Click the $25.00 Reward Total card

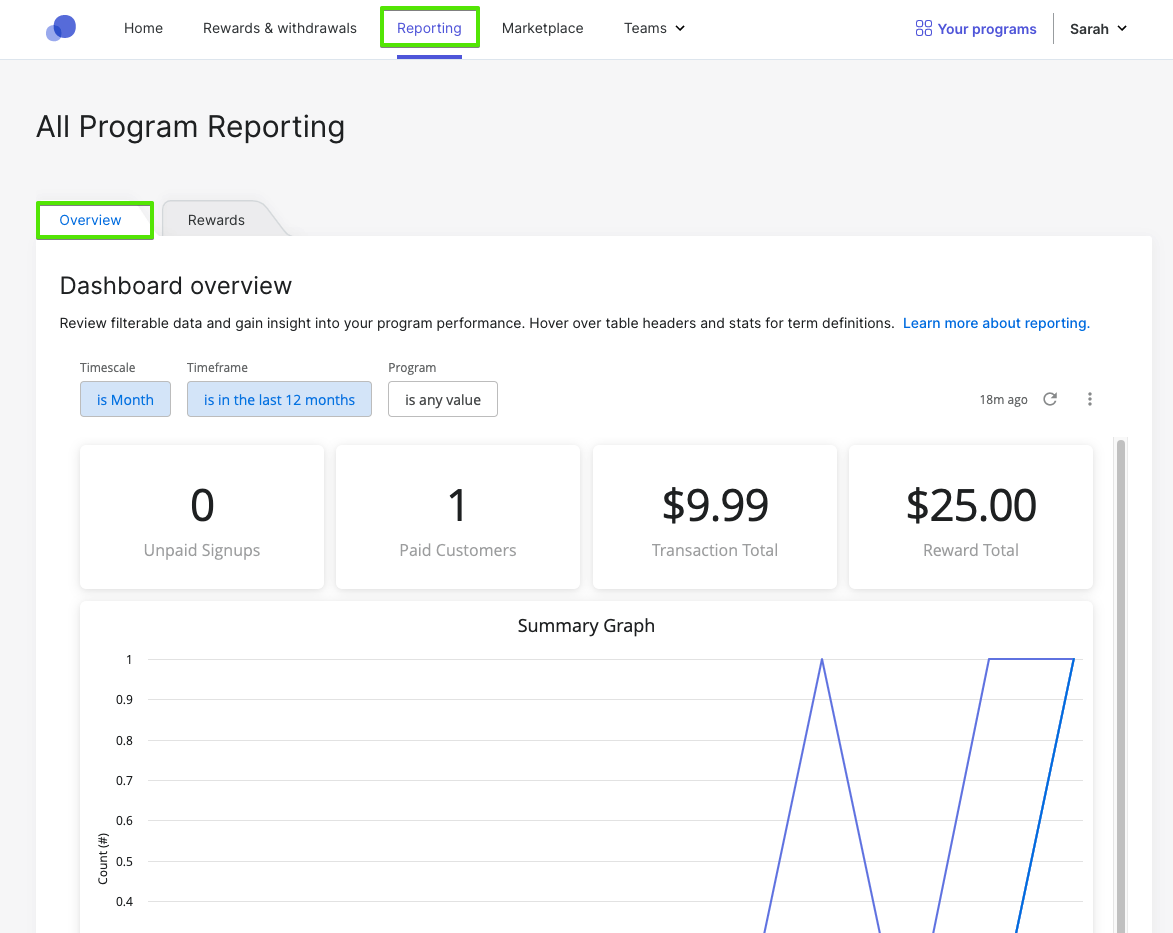pyautogui.click(x=971, y=517)
